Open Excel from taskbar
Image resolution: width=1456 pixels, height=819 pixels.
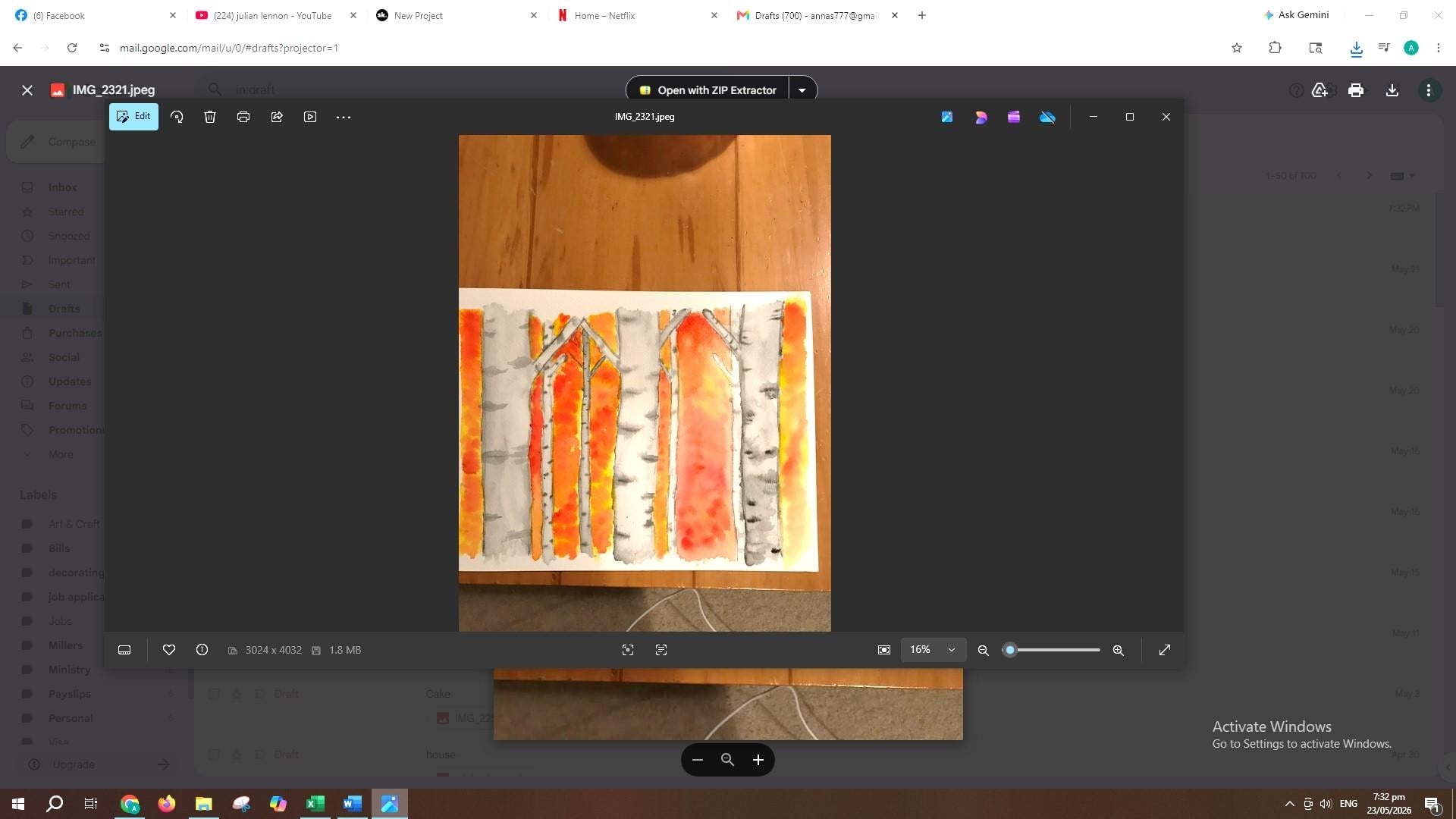315,804
